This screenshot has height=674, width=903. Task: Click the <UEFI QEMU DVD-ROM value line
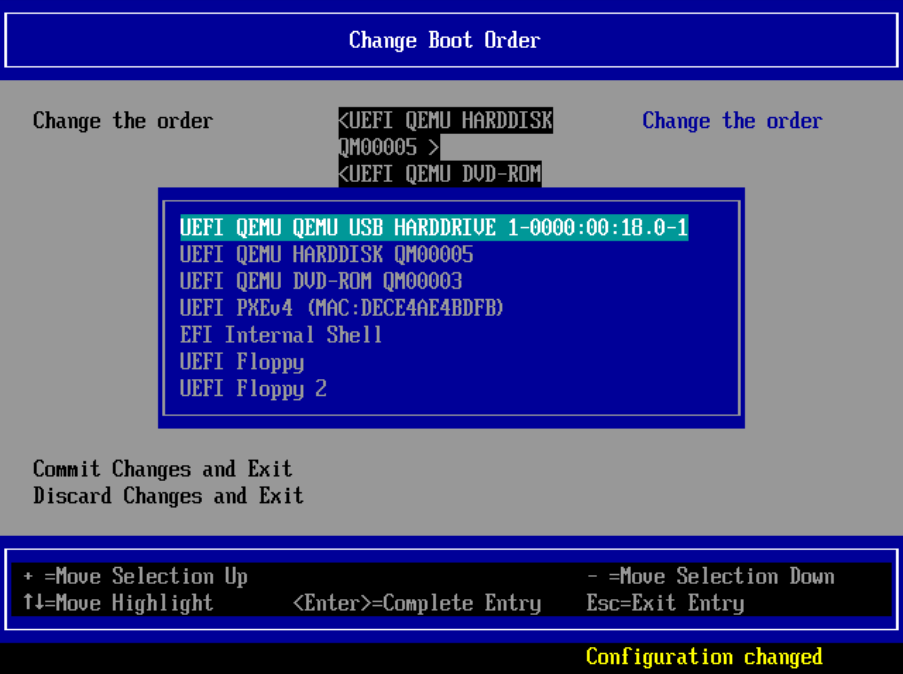click(439, 174)
